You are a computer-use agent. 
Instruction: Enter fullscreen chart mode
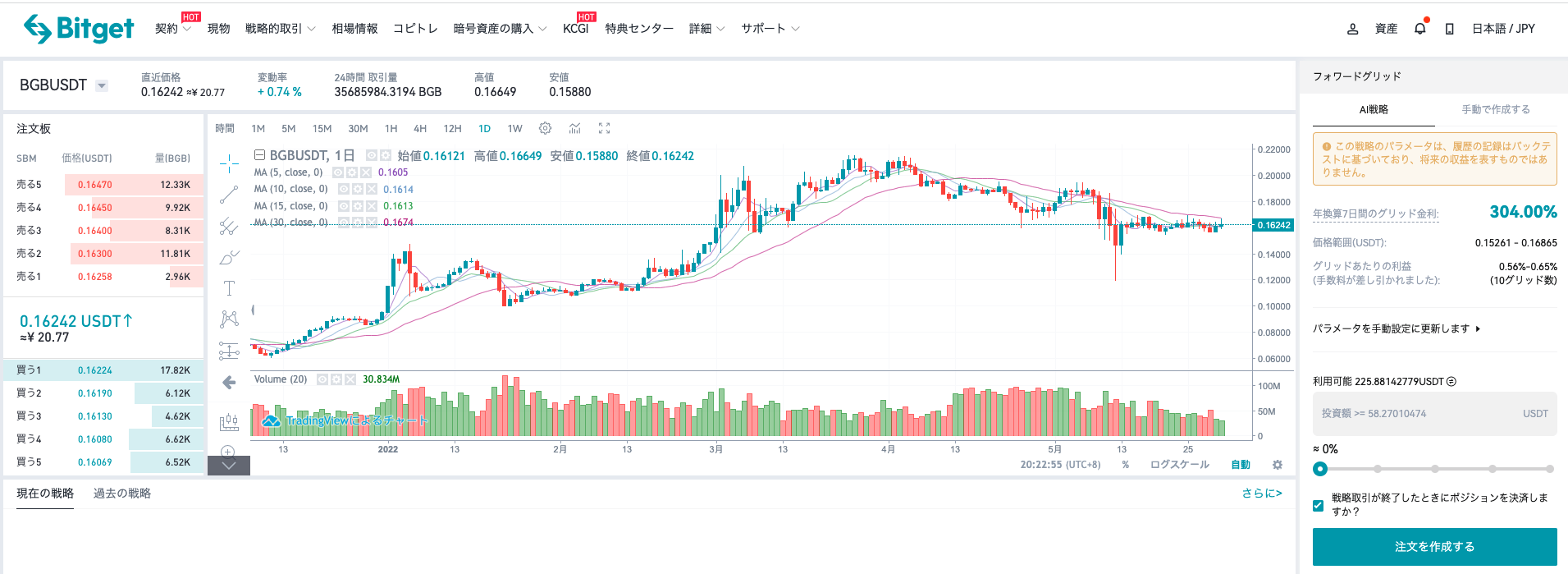605,128
